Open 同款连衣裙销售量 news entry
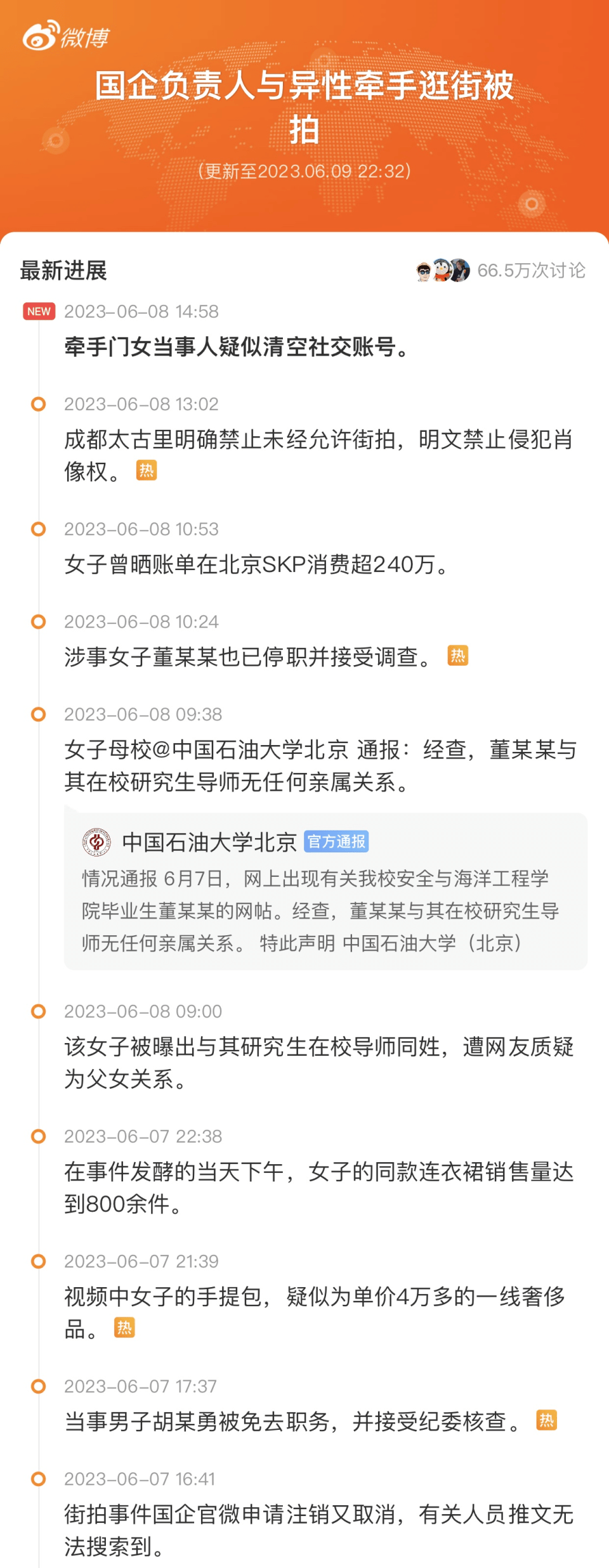This screenshot has height=1568, width=609. tap(319, 1188)
